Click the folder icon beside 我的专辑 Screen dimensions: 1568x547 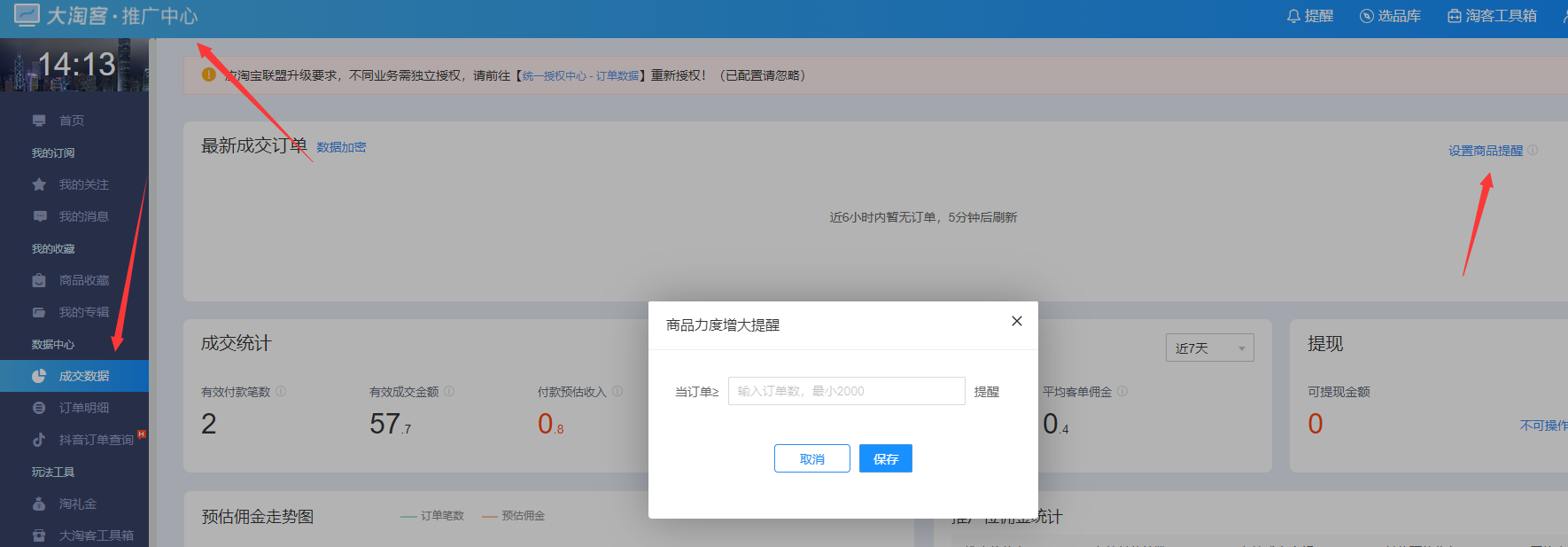[39, 312]
